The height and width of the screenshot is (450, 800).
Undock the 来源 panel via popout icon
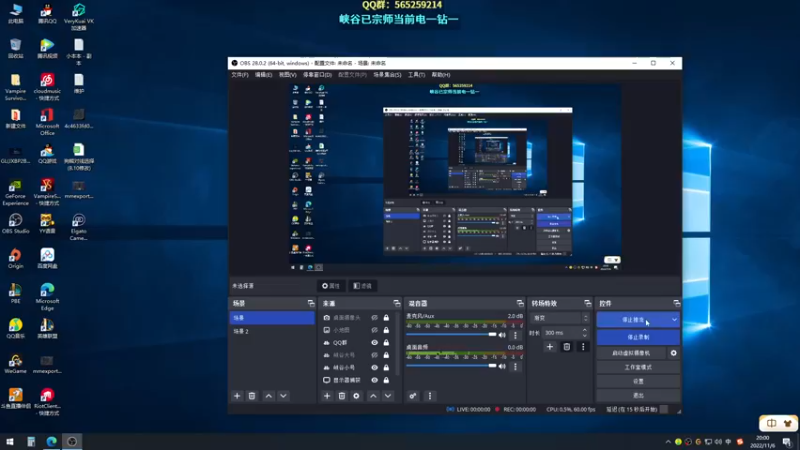396,303
